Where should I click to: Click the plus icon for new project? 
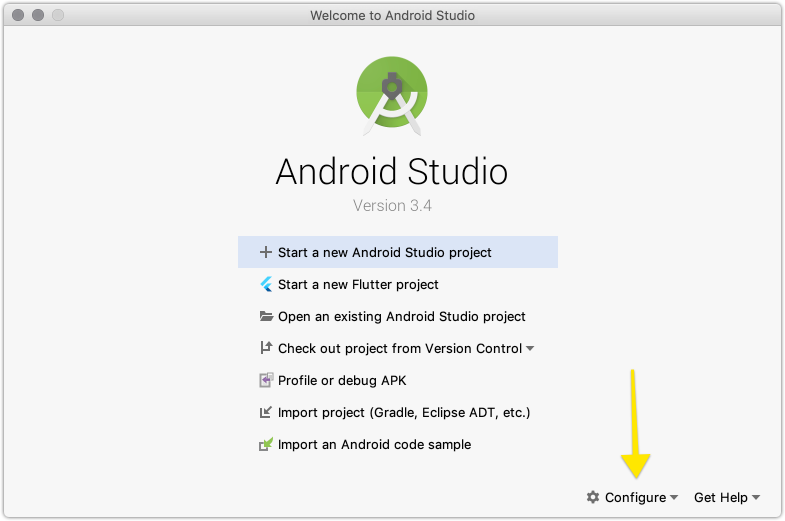[x=265, y=252]
